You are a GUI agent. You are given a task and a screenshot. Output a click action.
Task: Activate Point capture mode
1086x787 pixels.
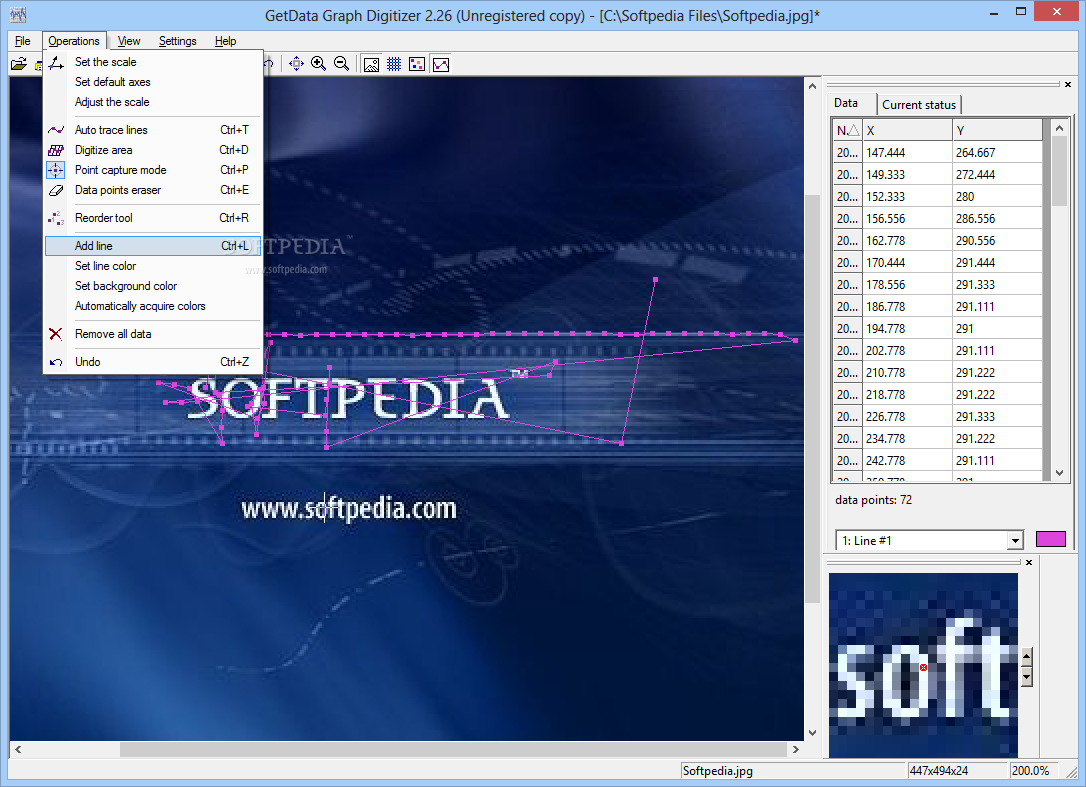coord(153,170)
